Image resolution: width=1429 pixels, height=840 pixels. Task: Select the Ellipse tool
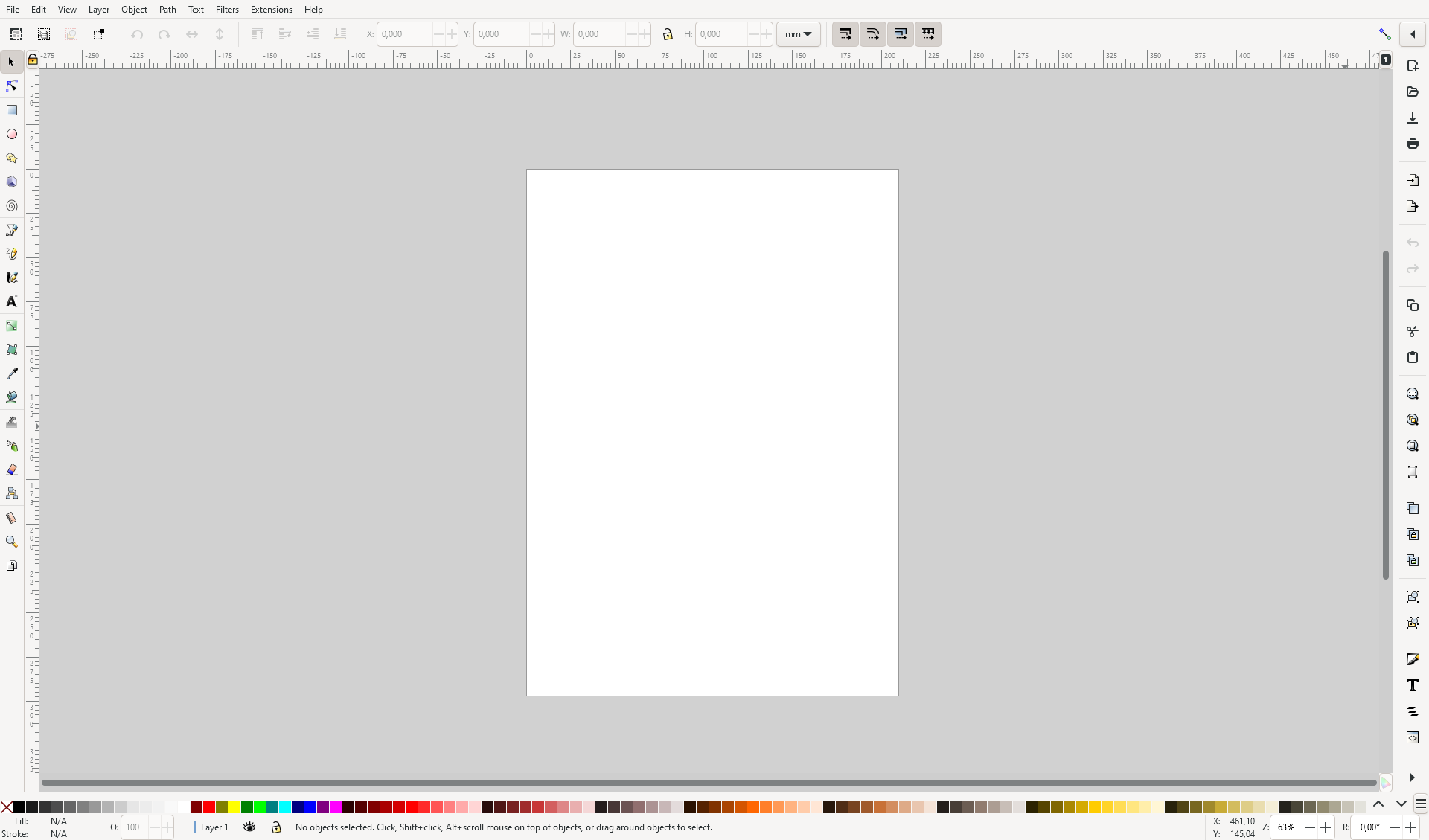click(x=12, y=134)
